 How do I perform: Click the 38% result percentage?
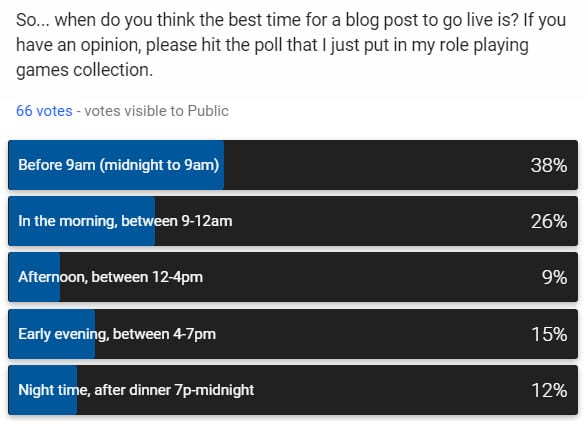(548, 165)
